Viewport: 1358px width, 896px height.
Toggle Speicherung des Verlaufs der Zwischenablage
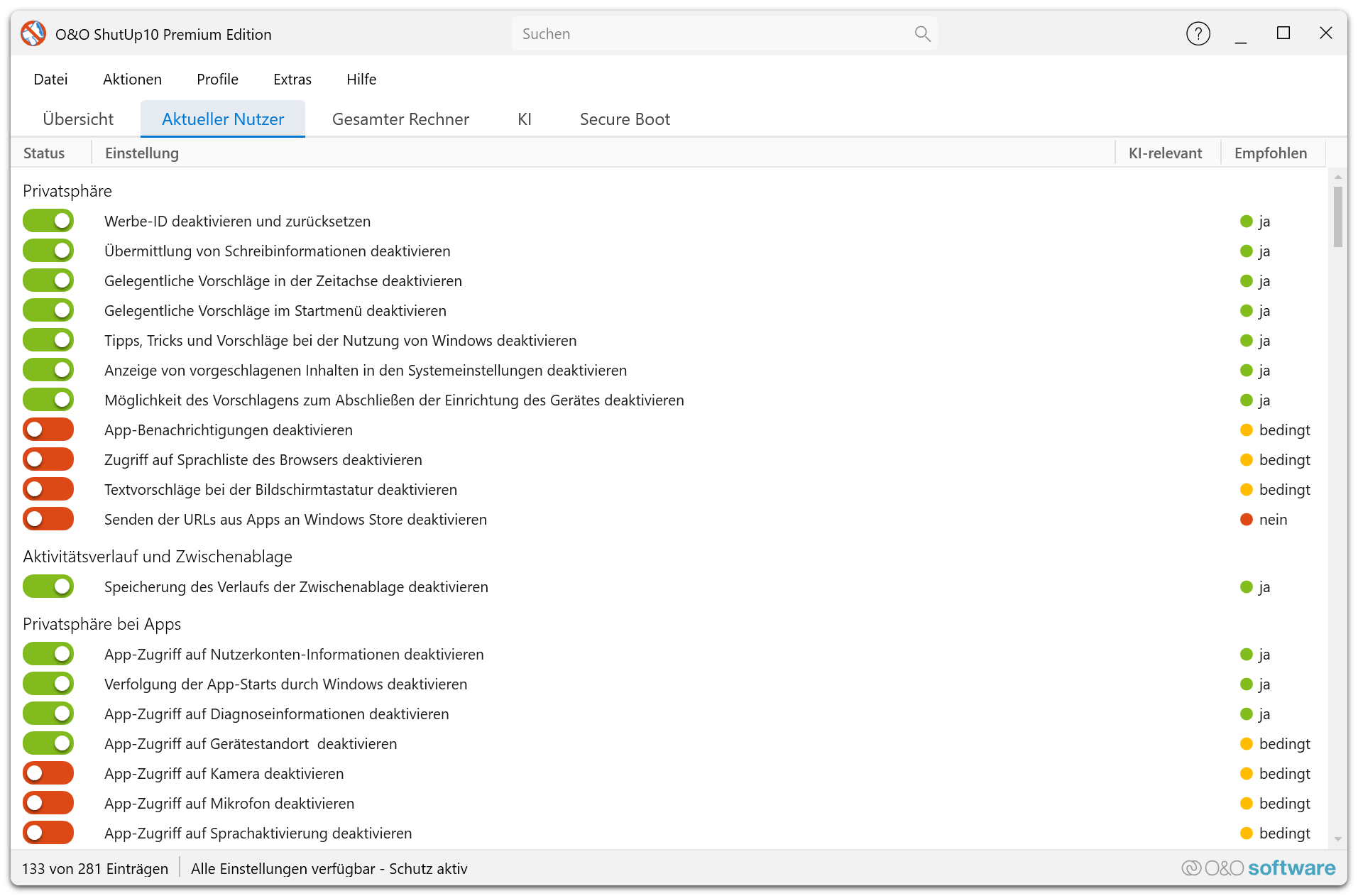pos(48,587)
